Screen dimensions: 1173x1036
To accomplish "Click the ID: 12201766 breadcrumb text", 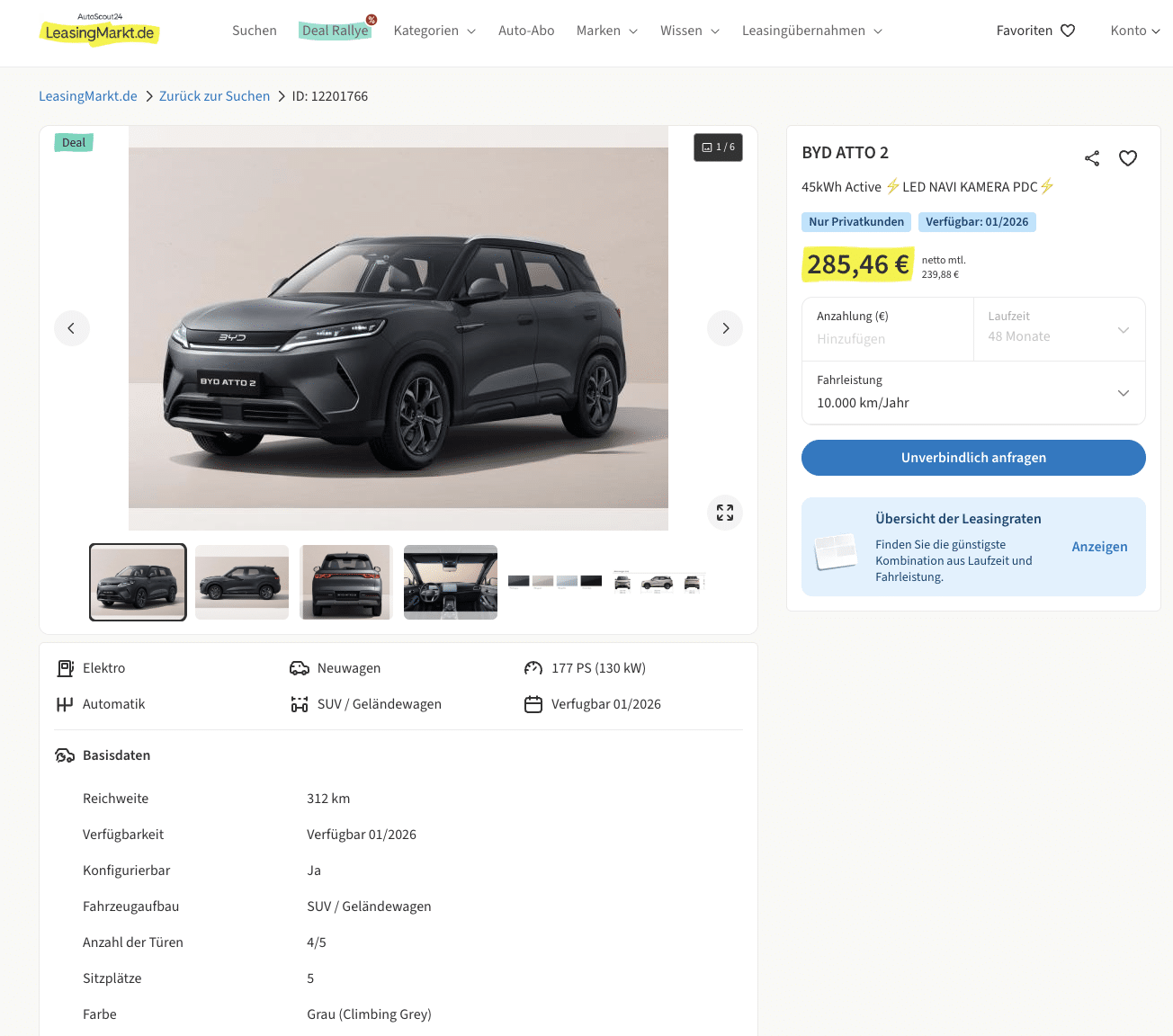I will [x=330, y=96].
